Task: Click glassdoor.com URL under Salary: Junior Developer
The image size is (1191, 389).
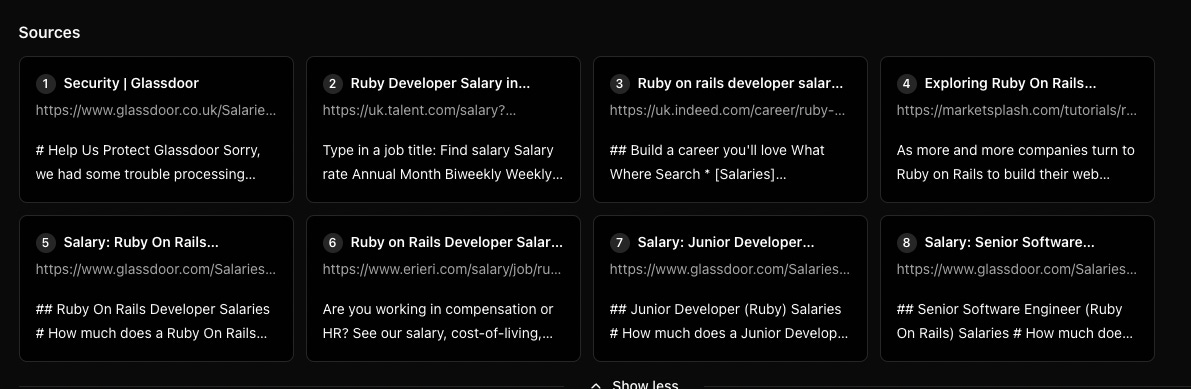Action: 730,269
